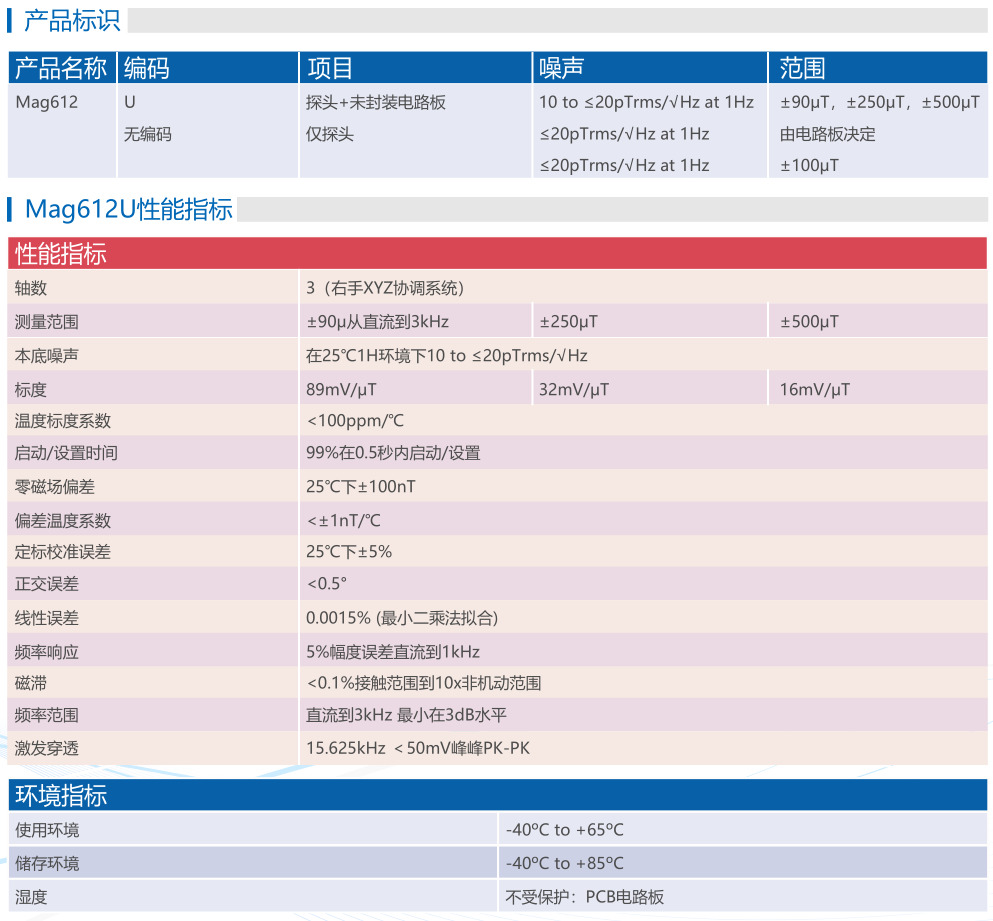Click the 无编码 code entry
The width and height of the screenshot is (993, 921).
(148, 134)
